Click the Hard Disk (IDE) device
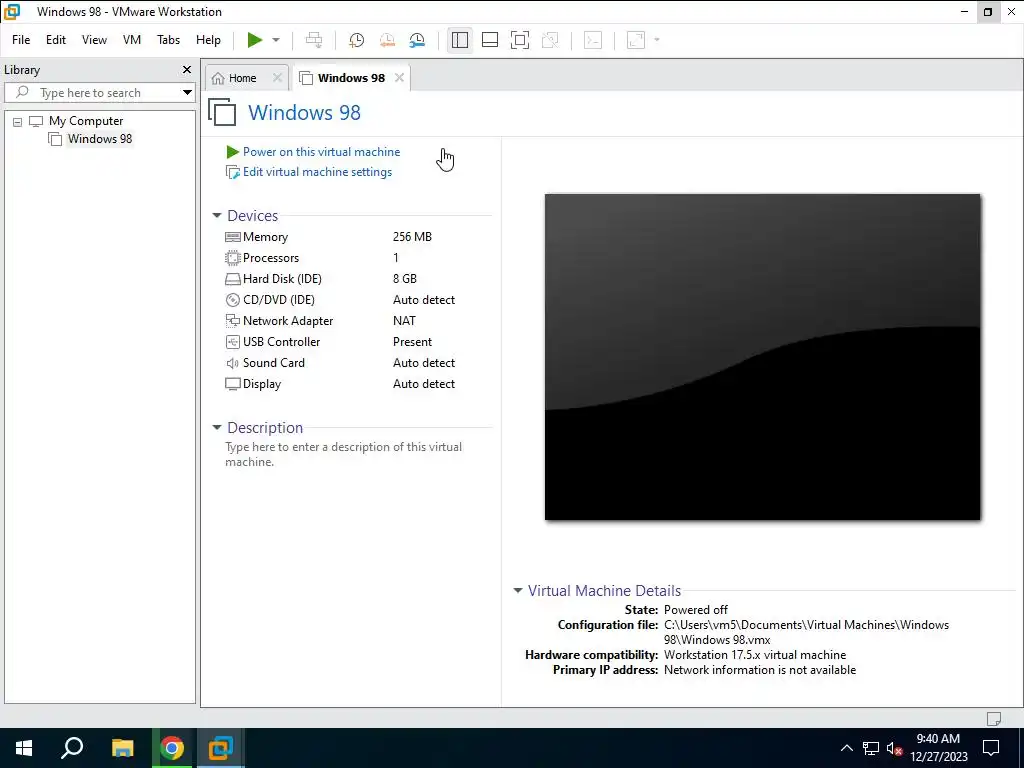Screen dimensions: 1024x768 coord(340,279)
